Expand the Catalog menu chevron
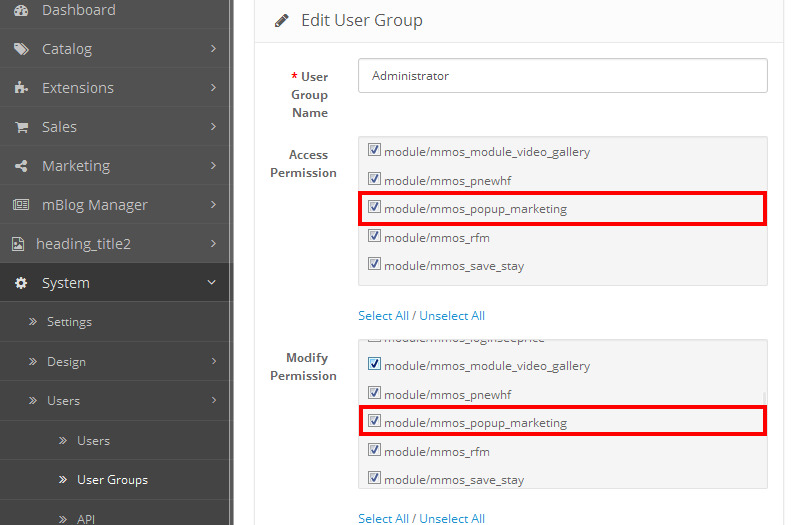 213,49
